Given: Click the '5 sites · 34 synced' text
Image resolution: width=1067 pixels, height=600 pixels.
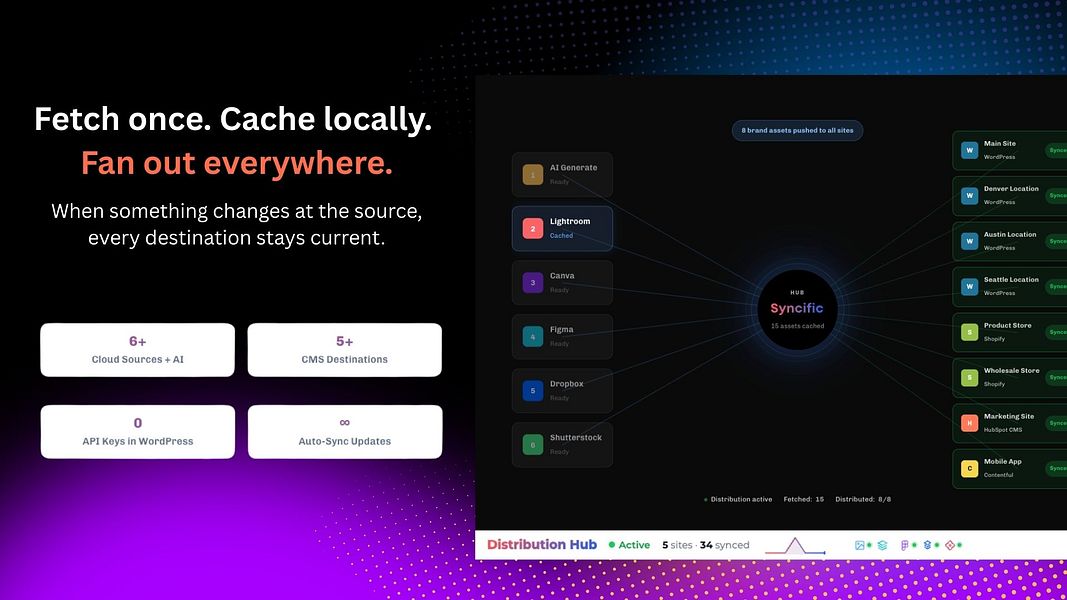Looking at the screenshot, I should [706, 545].
